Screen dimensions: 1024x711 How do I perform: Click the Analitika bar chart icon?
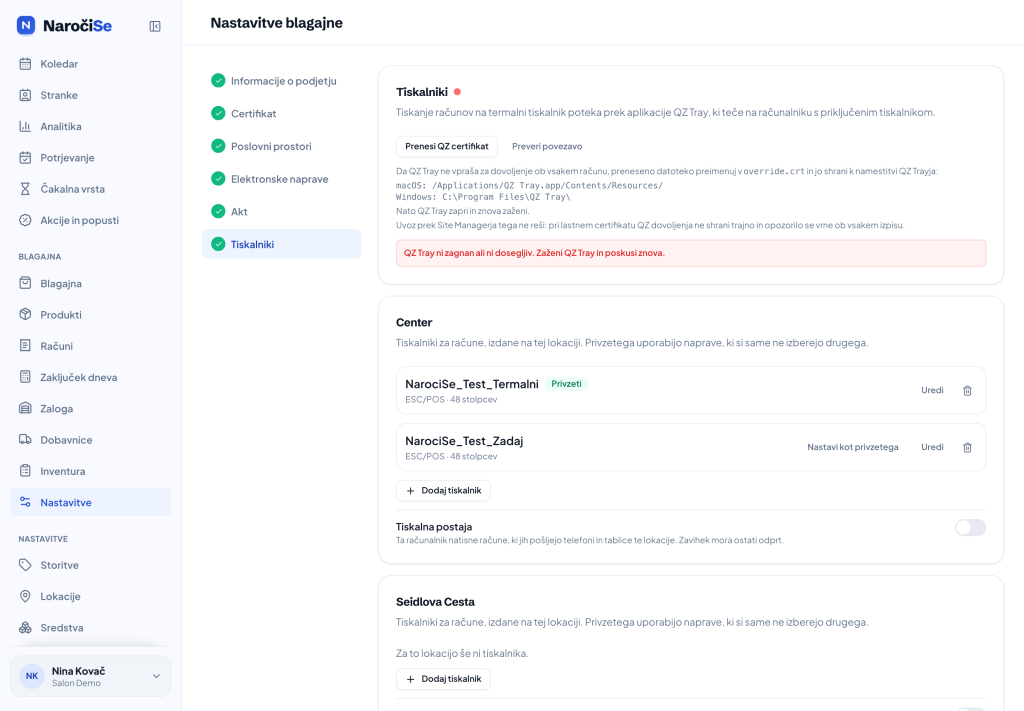click(x=25, y=127)
